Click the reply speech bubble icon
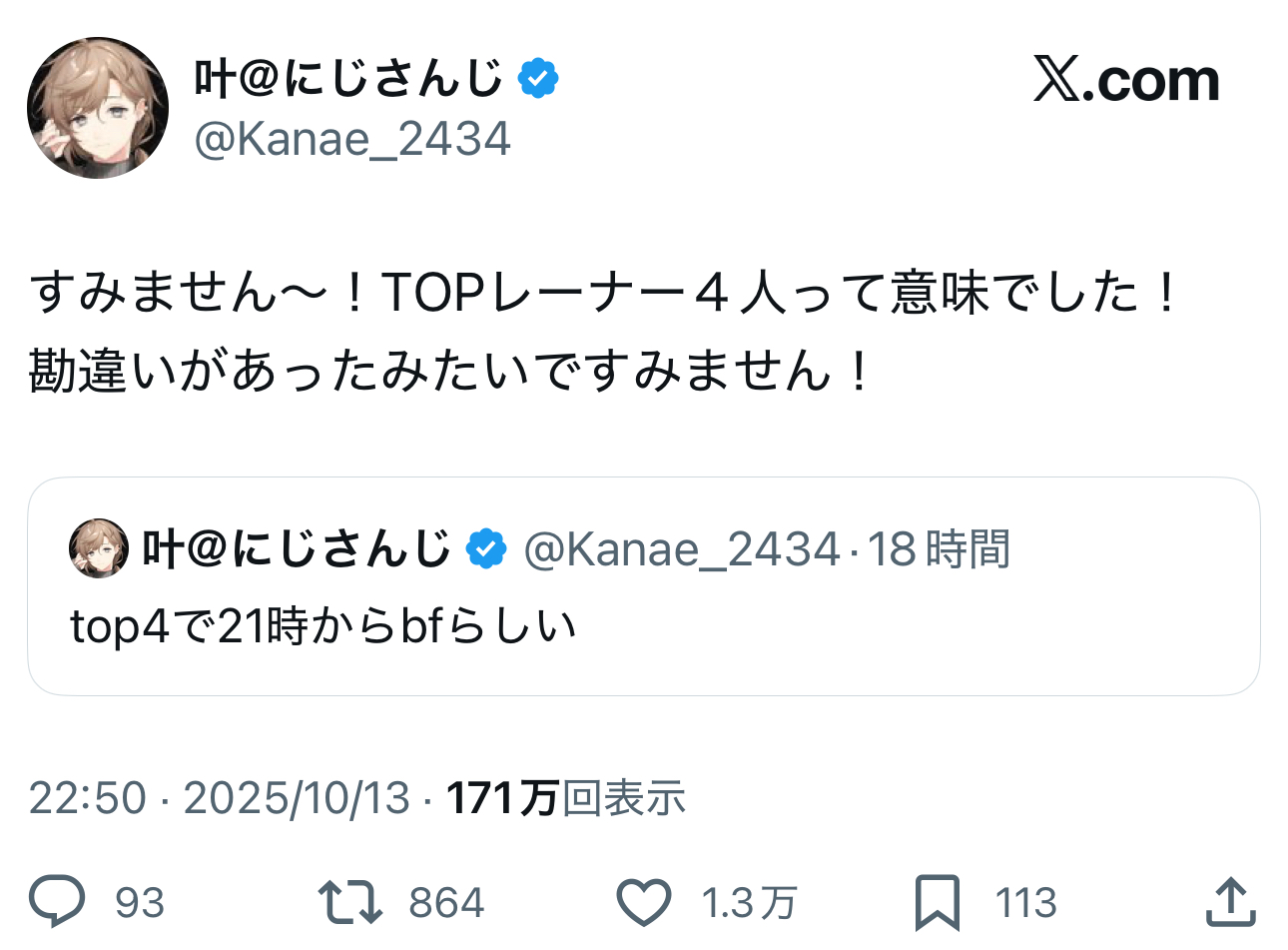The width and height of the screenshot is (1288, 950). (x=57, y=901)
